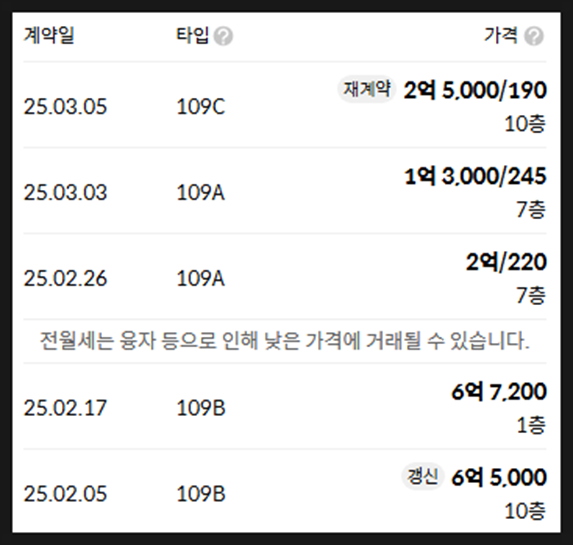
Task: Click the price 2억 5,000/190
Action: coord(475,90)
